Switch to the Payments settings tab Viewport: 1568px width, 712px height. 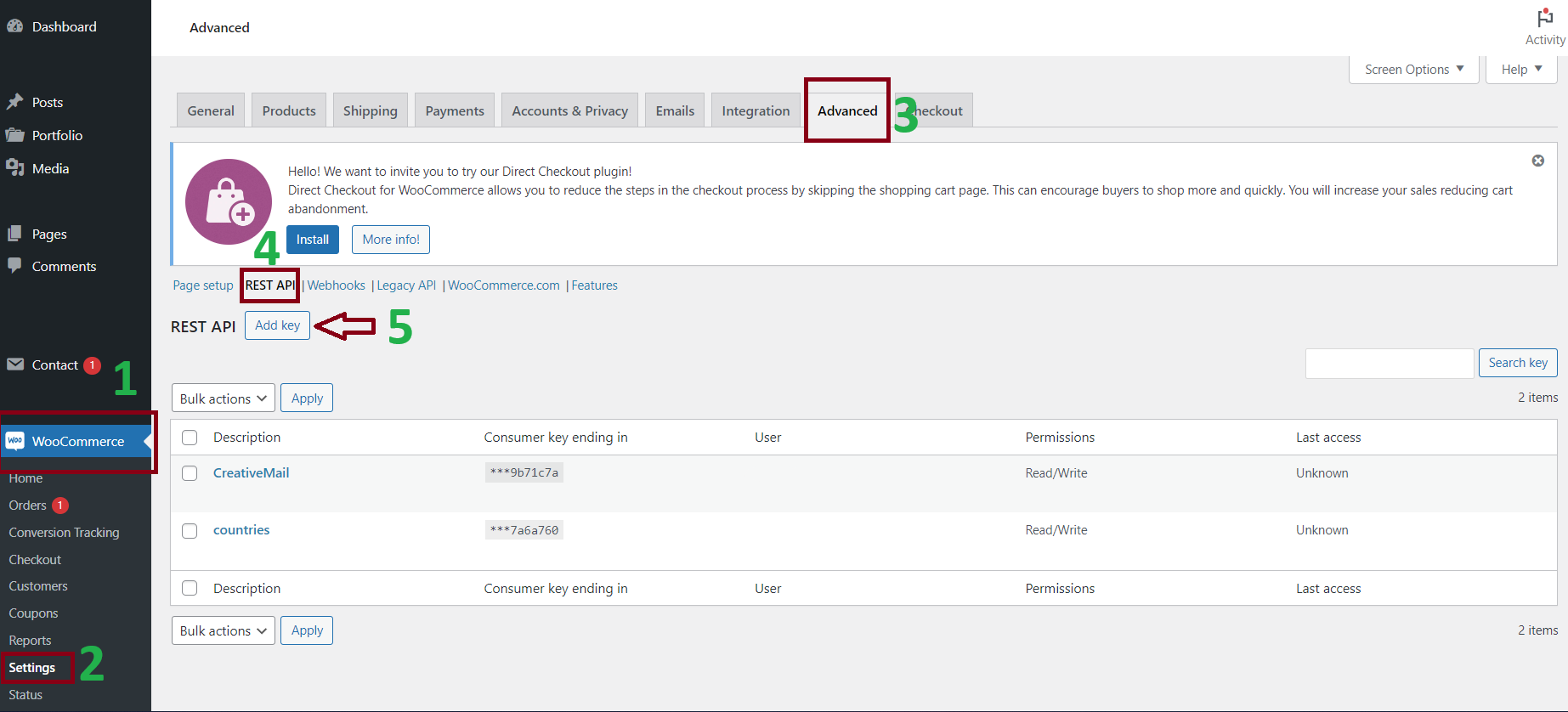(454, 110)
